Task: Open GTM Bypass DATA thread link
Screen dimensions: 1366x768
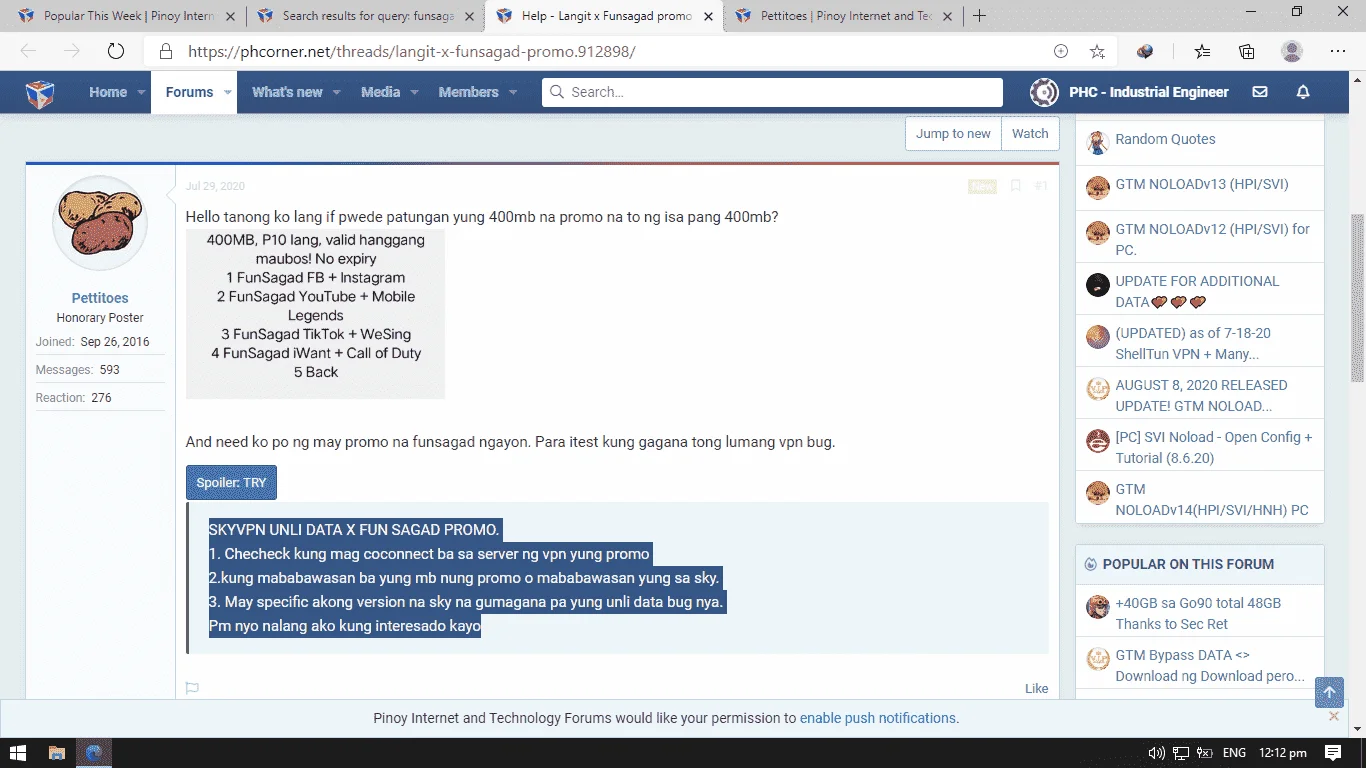Action: pyautogui.click(x=1210, y=665)
